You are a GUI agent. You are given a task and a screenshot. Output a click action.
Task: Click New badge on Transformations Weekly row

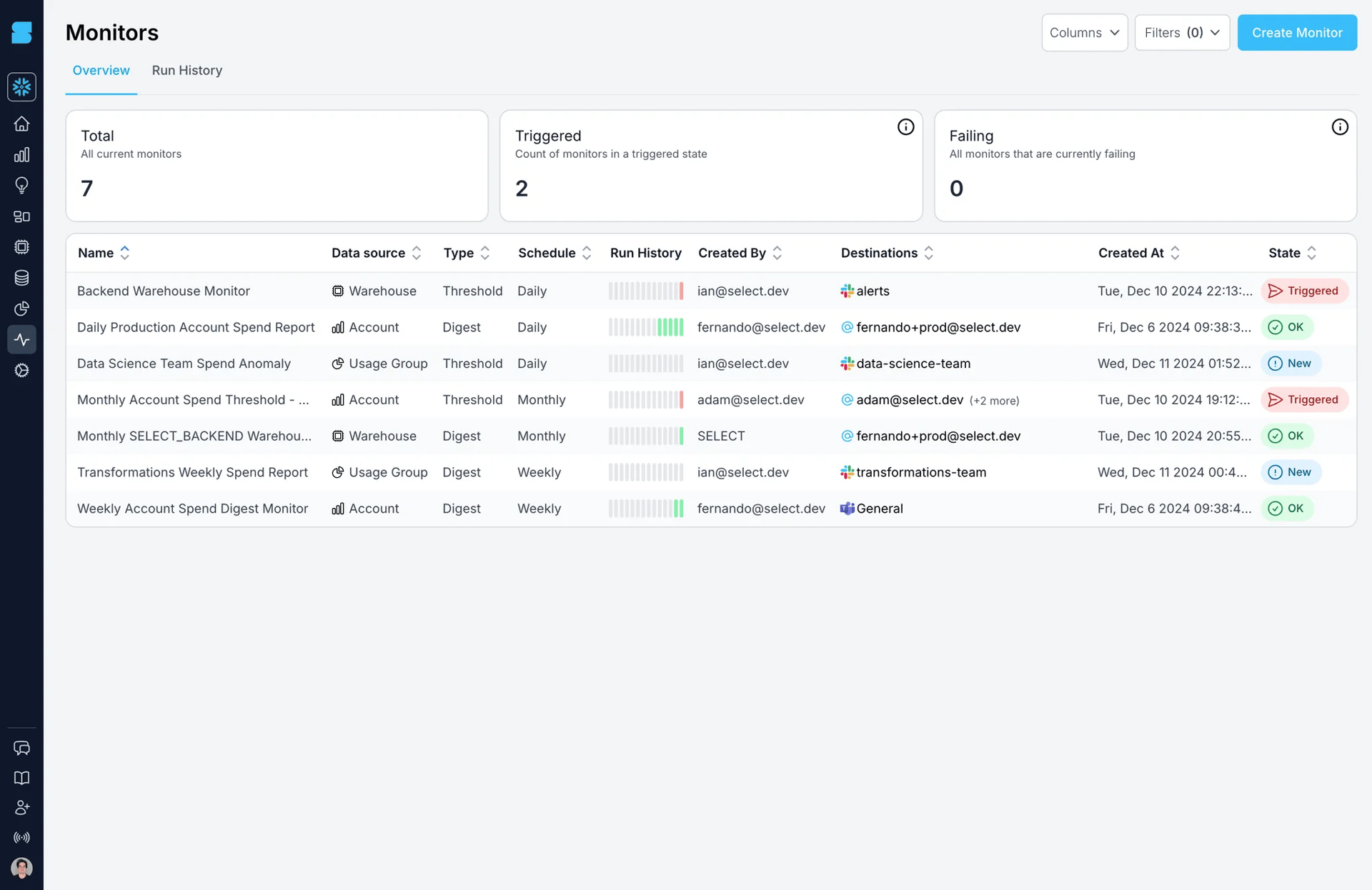(1291, 472)
